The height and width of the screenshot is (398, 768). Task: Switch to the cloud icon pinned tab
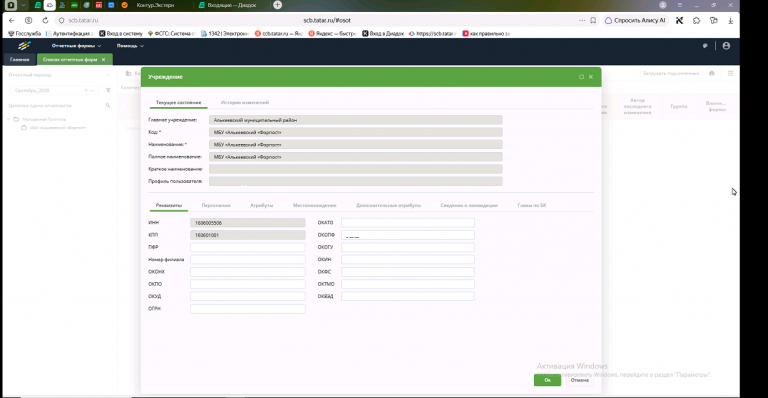(49, 5)
